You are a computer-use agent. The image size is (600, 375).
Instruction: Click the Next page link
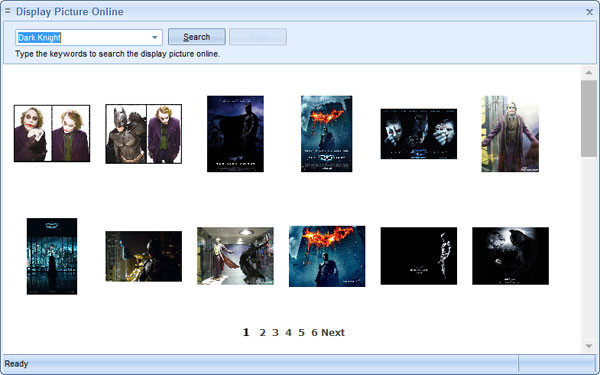point(333,333)
